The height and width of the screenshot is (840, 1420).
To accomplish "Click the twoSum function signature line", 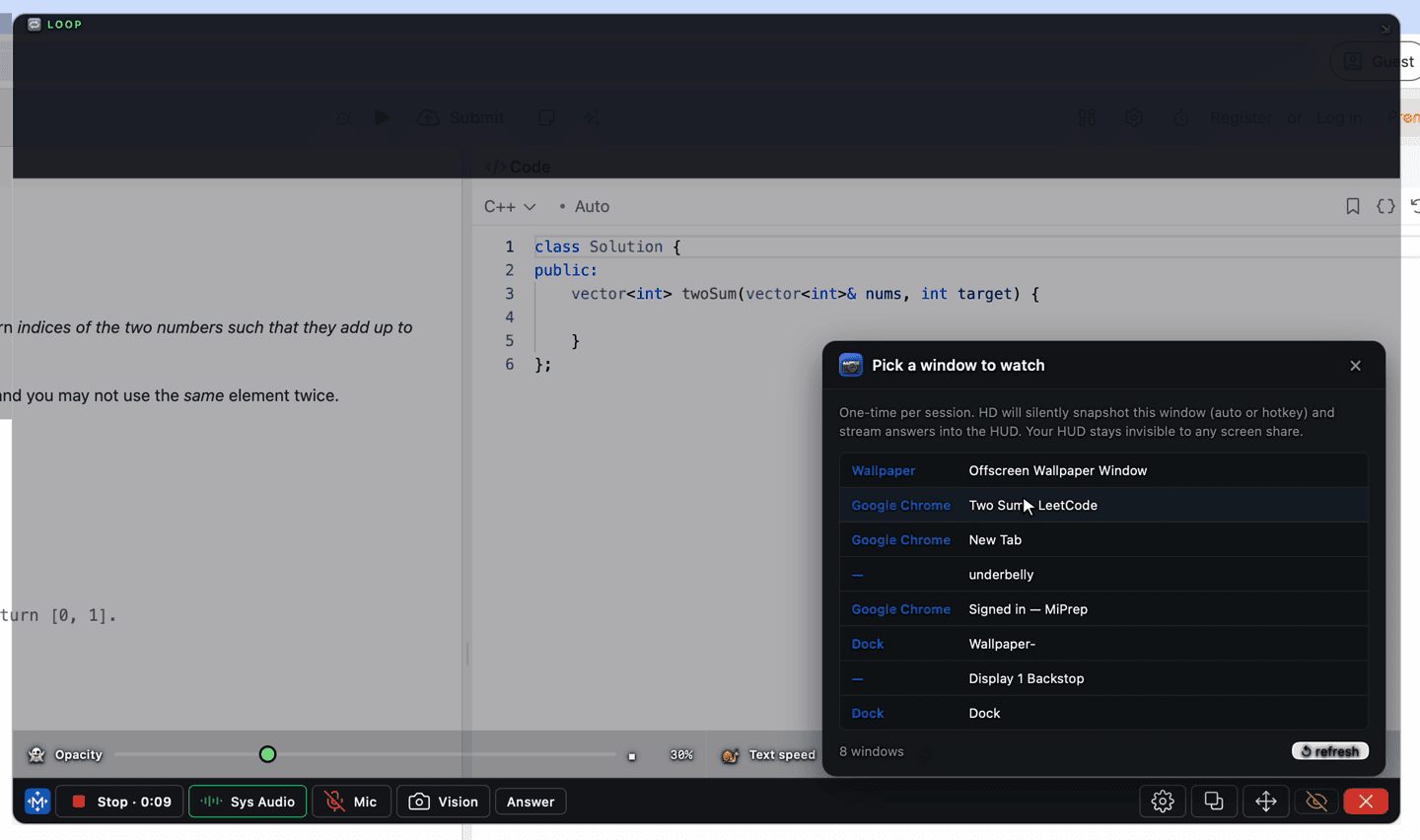I will [x=805, y=294].
